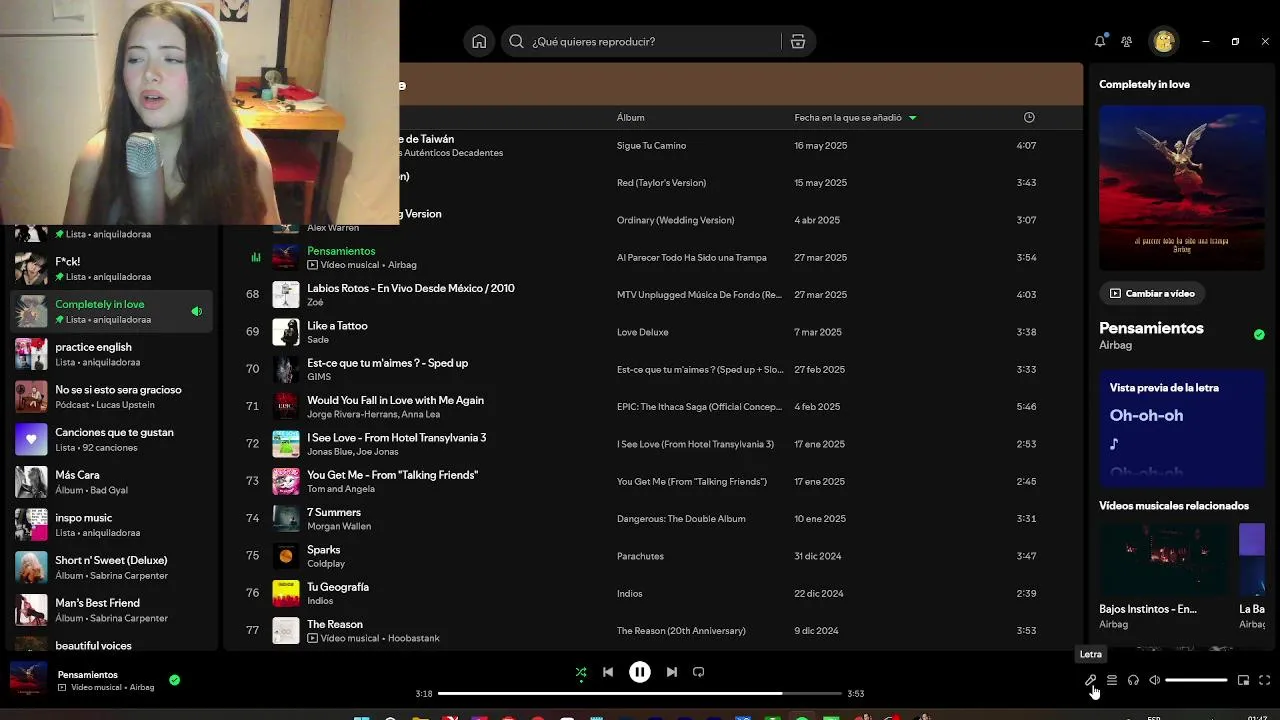Image resolution: width=1280 pixels, height=720 pixels.
Task: Select song Would You Fall in Love with Me Again
Action: (x=395, y=400)
